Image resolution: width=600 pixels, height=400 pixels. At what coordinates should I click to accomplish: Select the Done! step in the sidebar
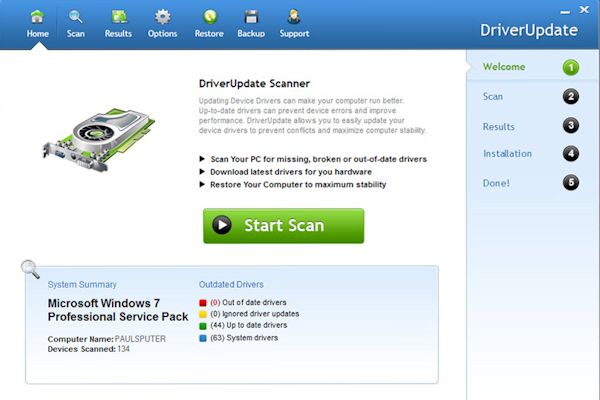point(496,183)
